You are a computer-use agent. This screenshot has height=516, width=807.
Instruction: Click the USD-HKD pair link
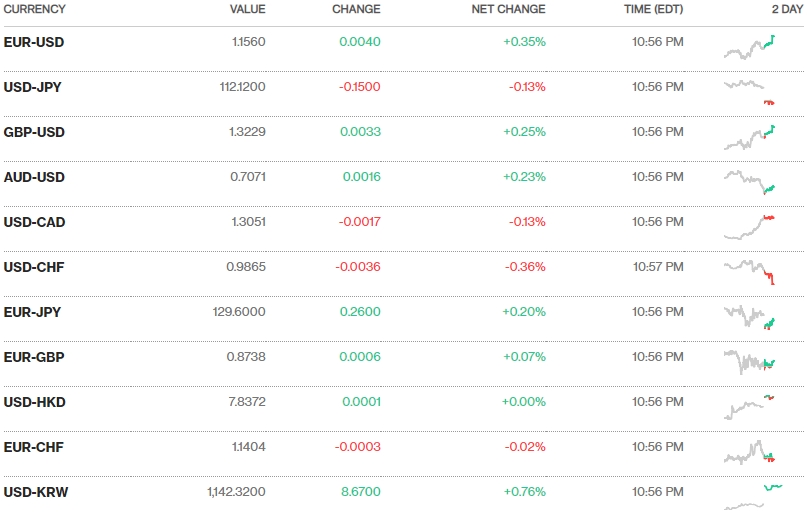(x=35, y=402)
